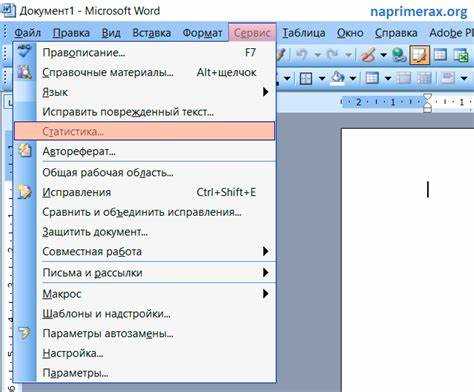This screenshot has height=392, width=474.
Task: Open the Вид menu
Action: (111, 33)
